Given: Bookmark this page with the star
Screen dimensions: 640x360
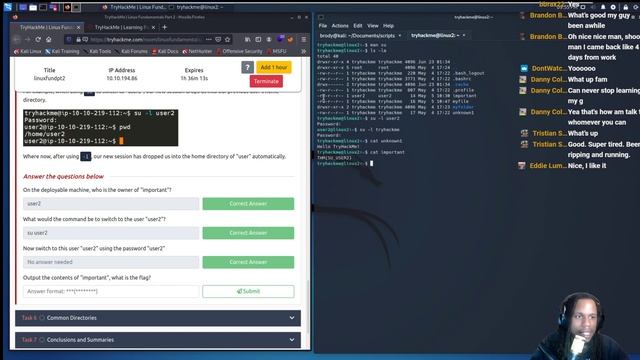Looking at the screenshot, I should [x=228, y=40].
